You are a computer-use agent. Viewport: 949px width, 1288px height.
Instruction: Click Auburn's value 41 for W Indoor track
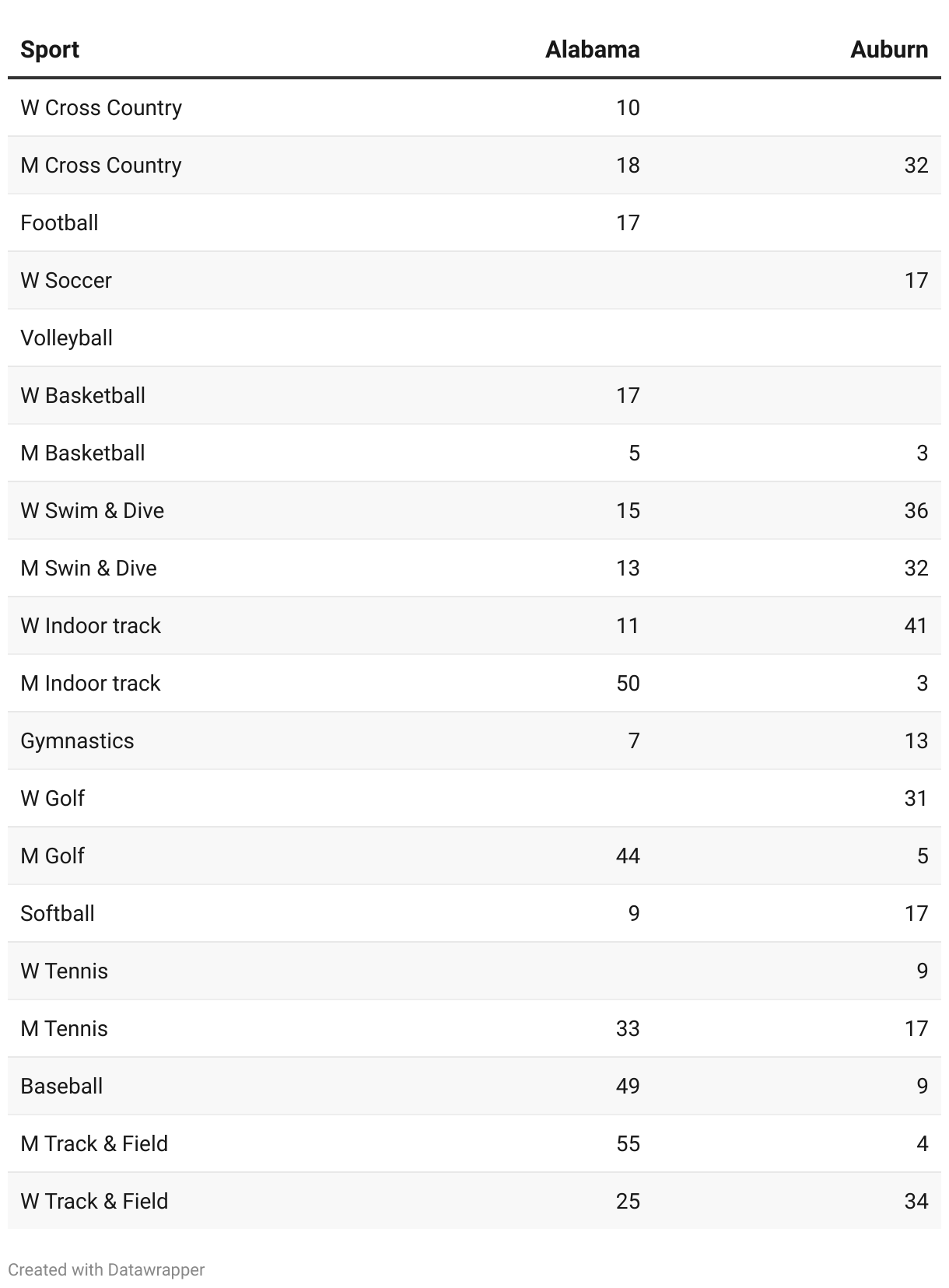click(x=916, y=625)
